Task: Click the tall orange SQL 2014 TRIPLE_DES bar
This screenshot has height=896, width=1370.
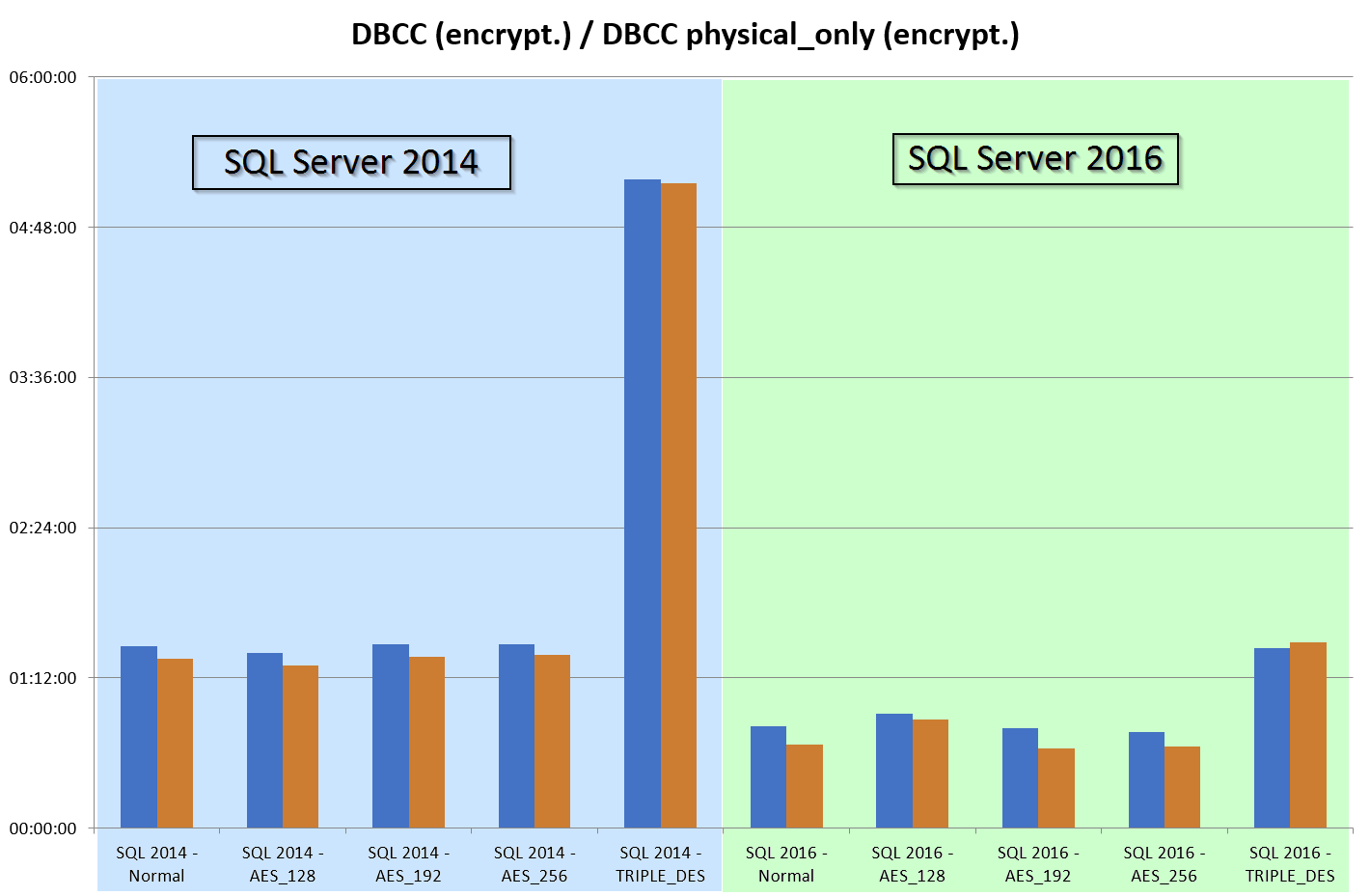Action: pyautogui.click(x=679, y=505)
